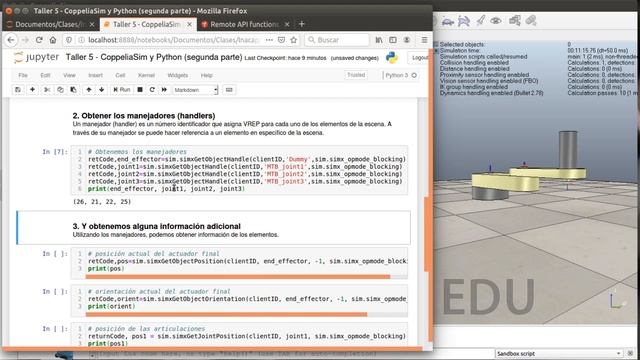The height and width of the screenshot is (360, 640).
Task: Close the Remote API functions tab
Action: pos(287,24)
